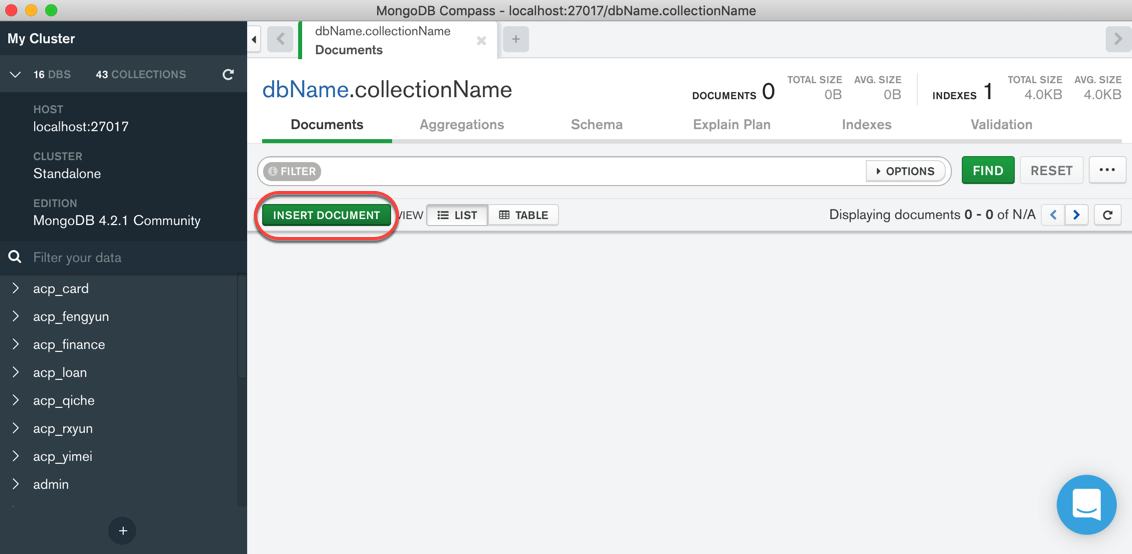Open the more options ellipsis menu
This screenshot has height=554, width=1132.
click(1107, 170)
